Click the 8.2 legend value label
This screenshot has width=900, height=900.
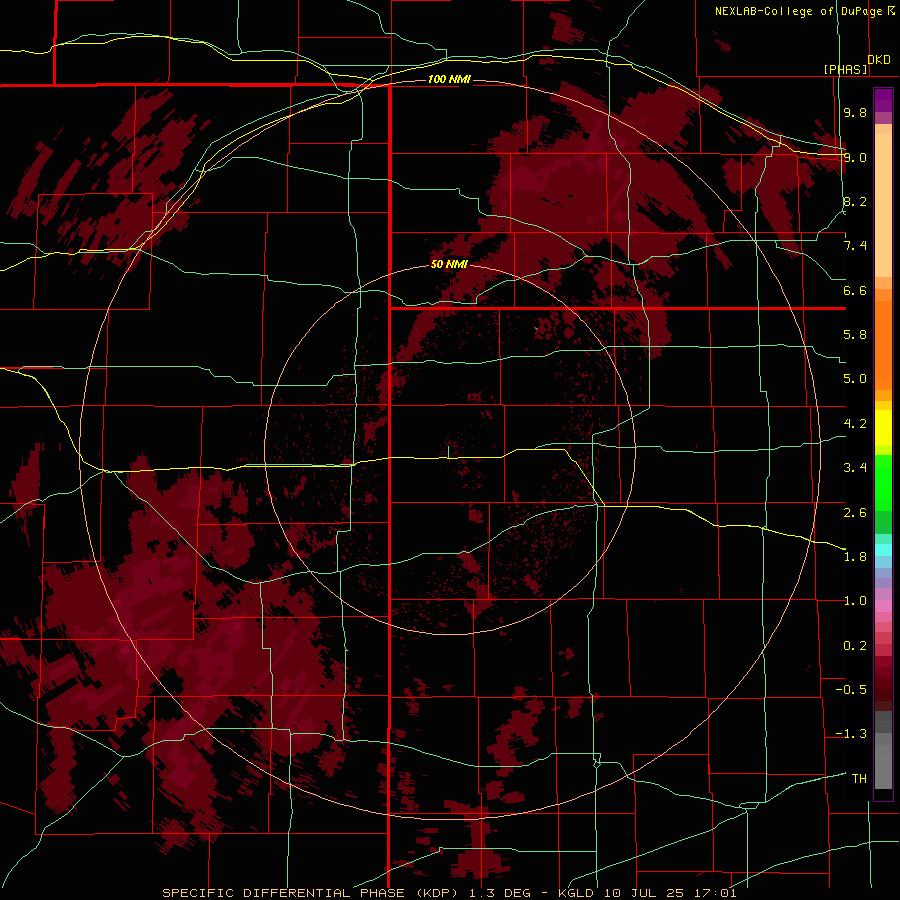click(855, 201)
